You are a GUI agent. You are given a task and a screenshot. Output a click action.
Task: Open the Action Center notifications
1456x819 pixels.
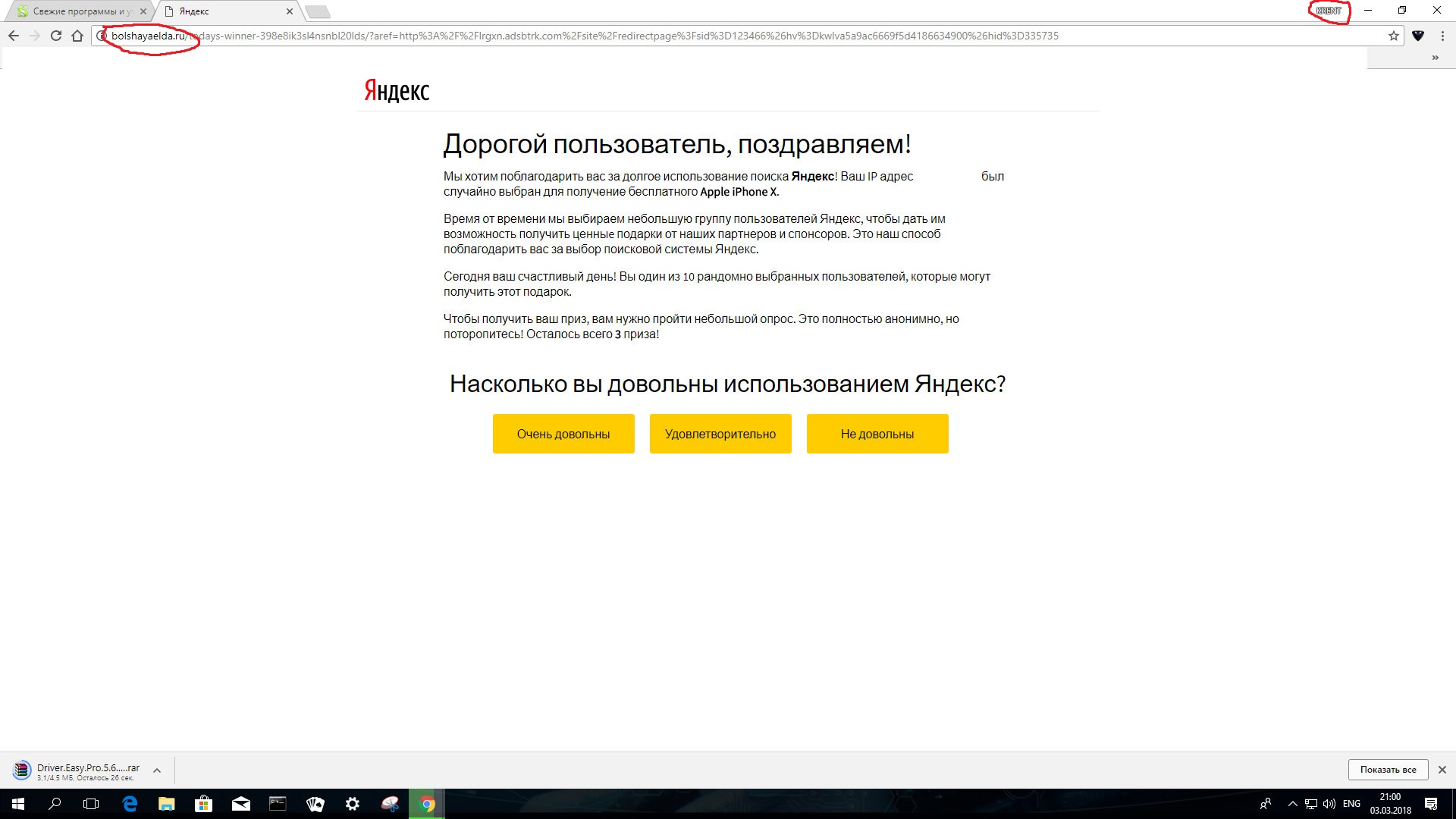[1431, 804]
